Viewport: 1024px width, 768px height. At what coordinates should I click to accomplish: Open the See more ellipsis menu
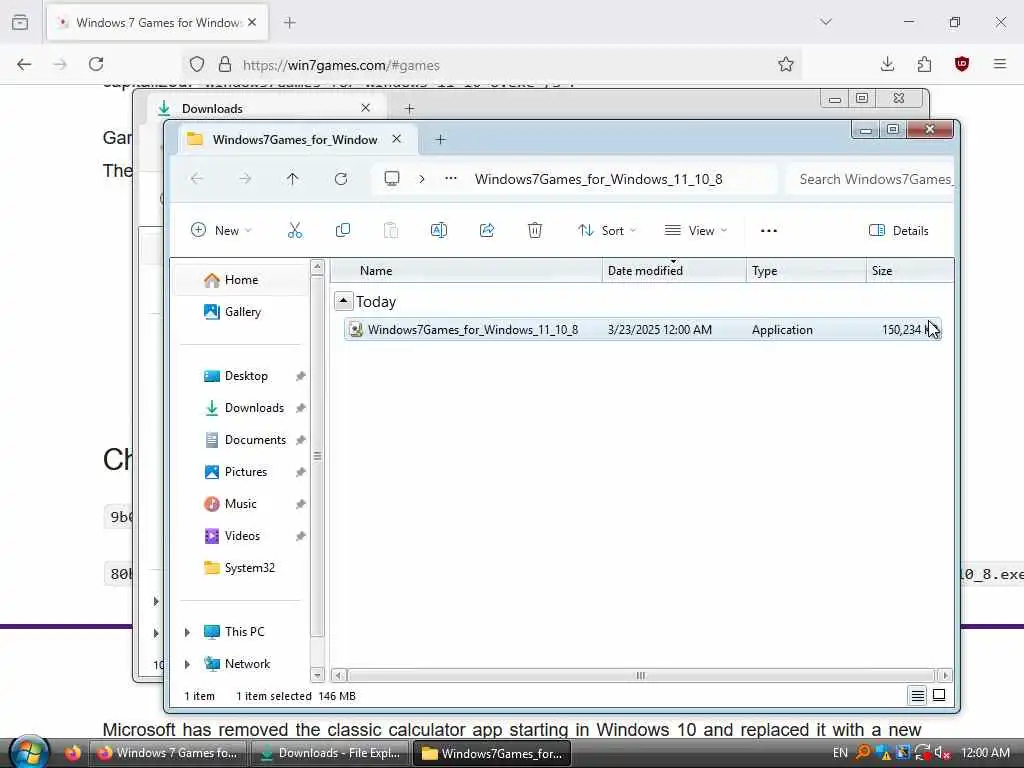click(x=769, y=231)
